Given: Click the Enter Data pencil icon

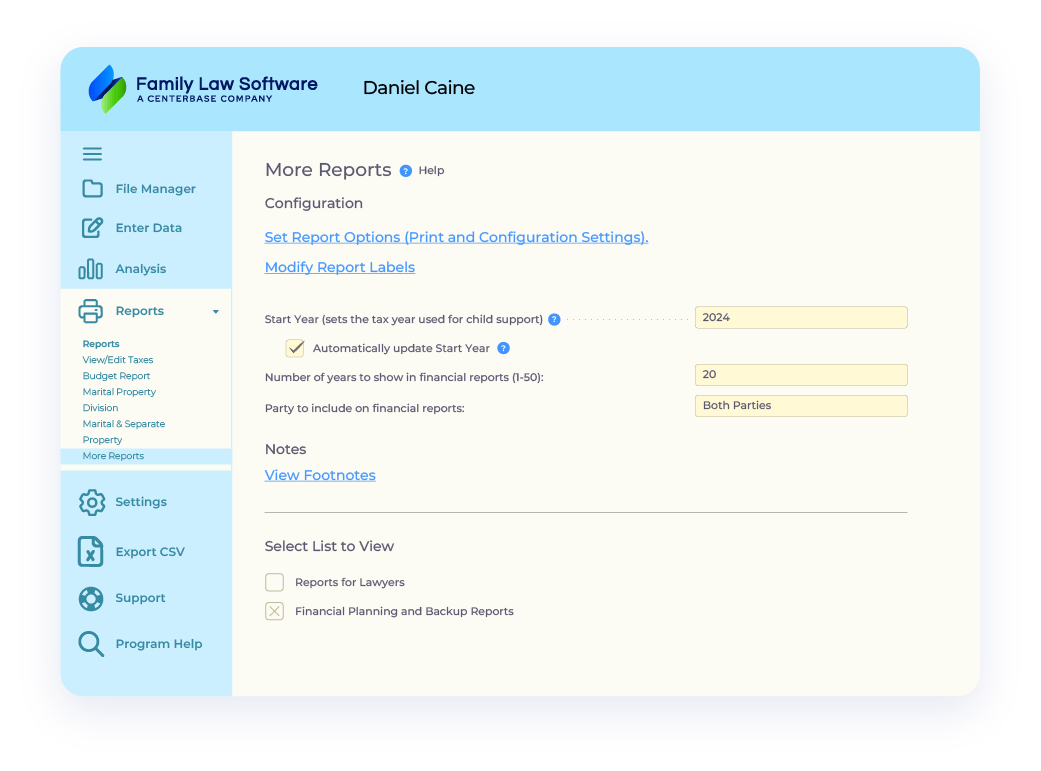Looking at the screenshot, I should pyautogui.click(x=92, y=228).
